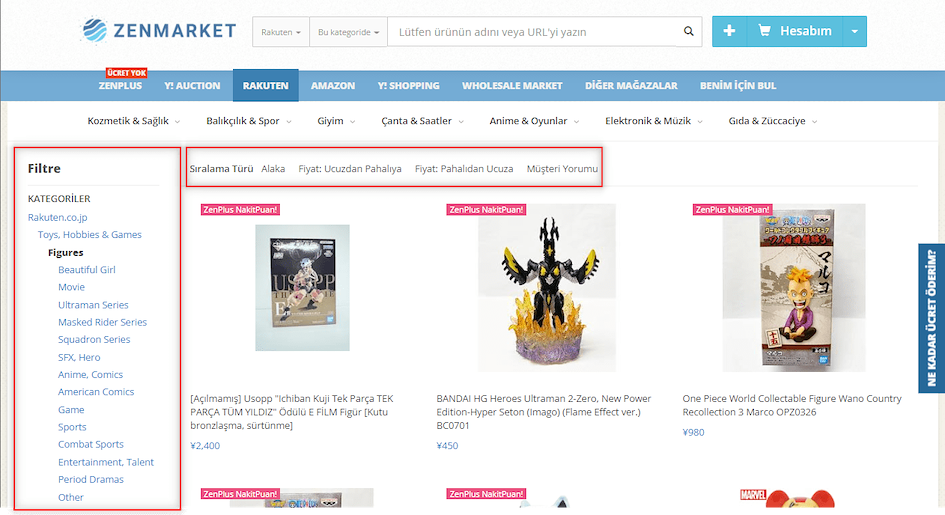Filter by Anime, Comics category
The image size is (945, 515).
point(90,375)
